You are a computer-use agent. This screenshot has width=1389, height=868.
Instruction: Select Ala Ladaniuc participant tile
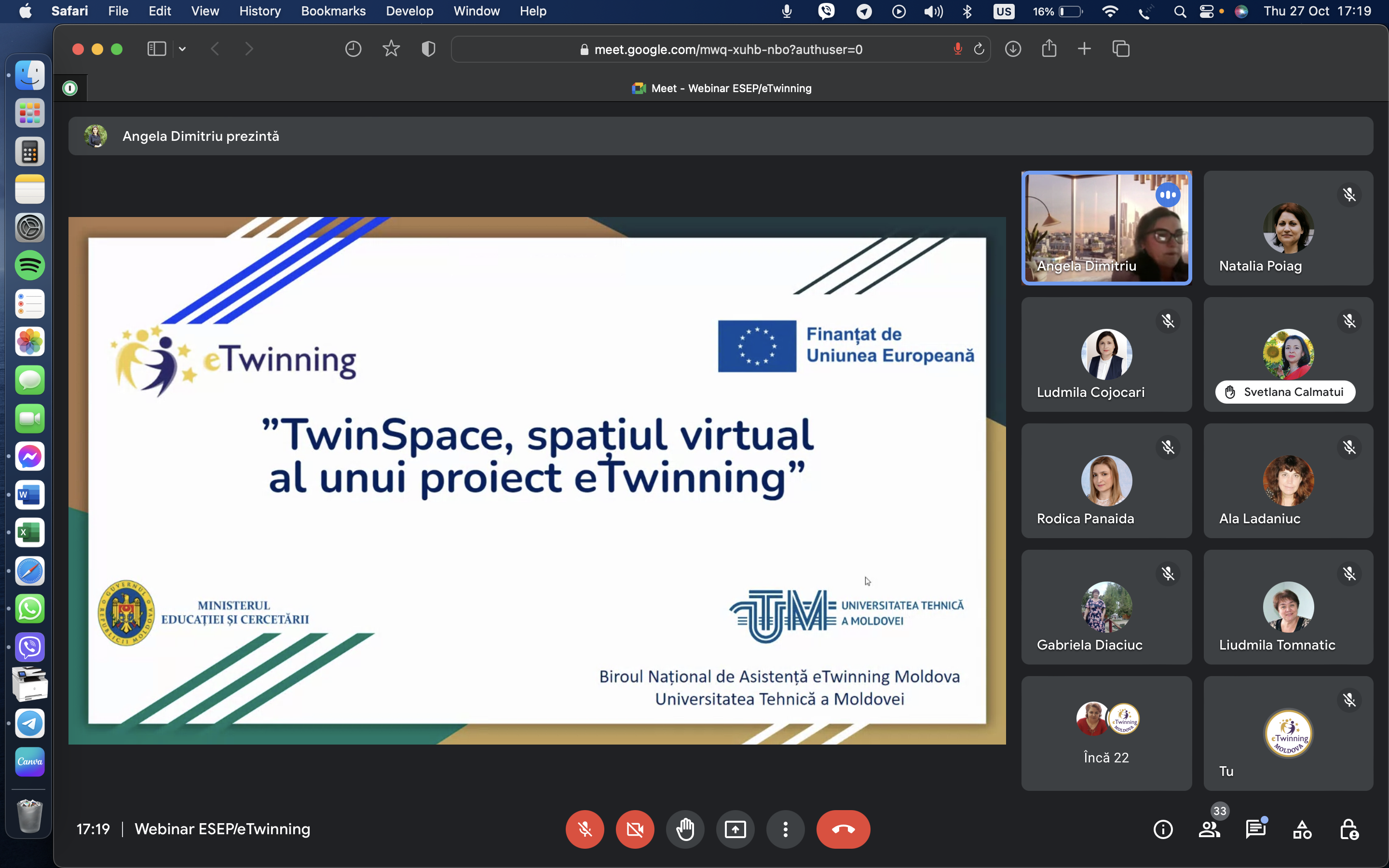(1288, 480)
